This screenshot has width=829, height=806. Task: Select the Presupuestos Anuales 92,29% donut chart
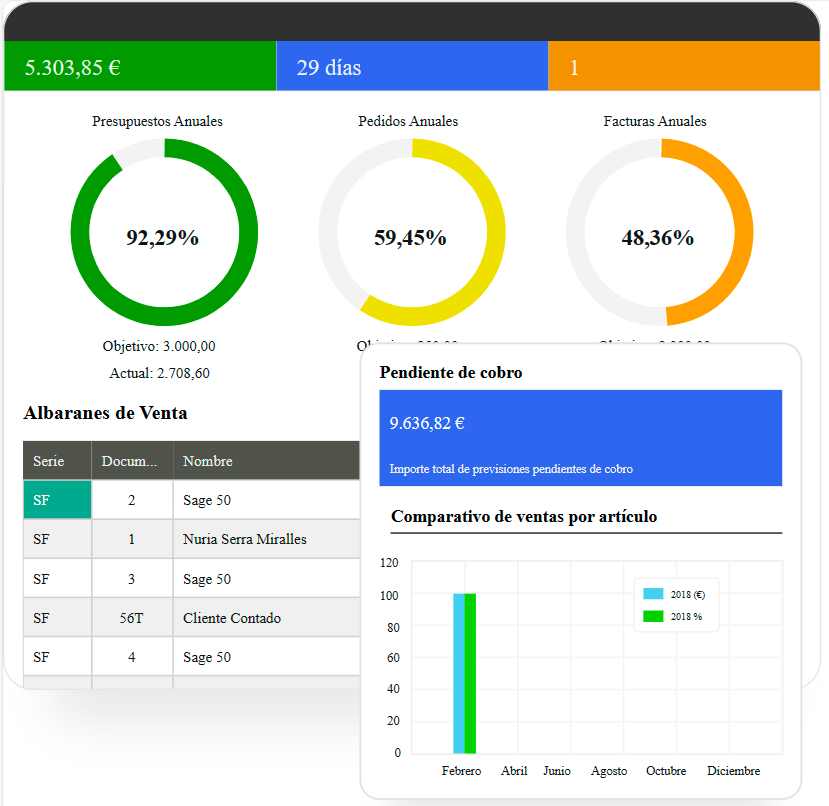[164, 232]
